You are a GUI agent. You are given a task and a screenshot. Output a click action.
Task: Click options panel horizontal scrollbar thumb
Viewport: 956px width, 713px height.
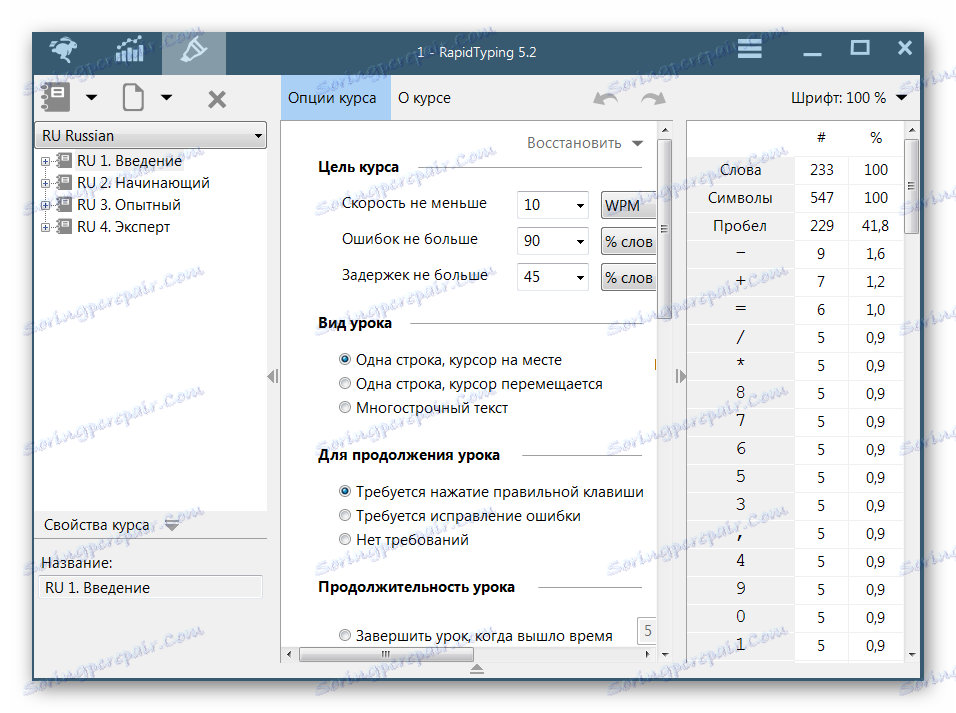click(x=387, y=654)
